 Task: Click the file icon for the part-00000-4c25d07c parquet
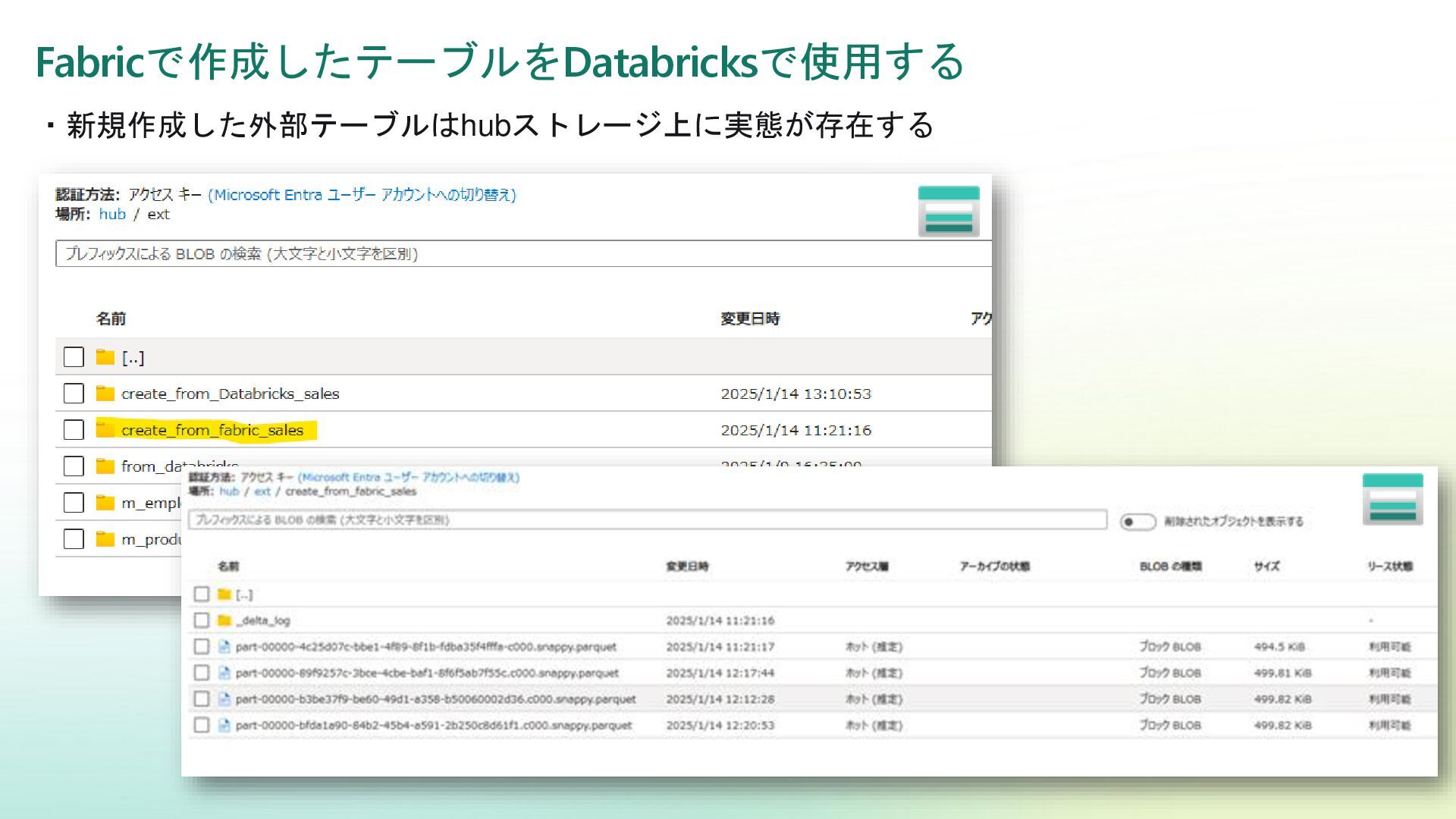(224, 647)
